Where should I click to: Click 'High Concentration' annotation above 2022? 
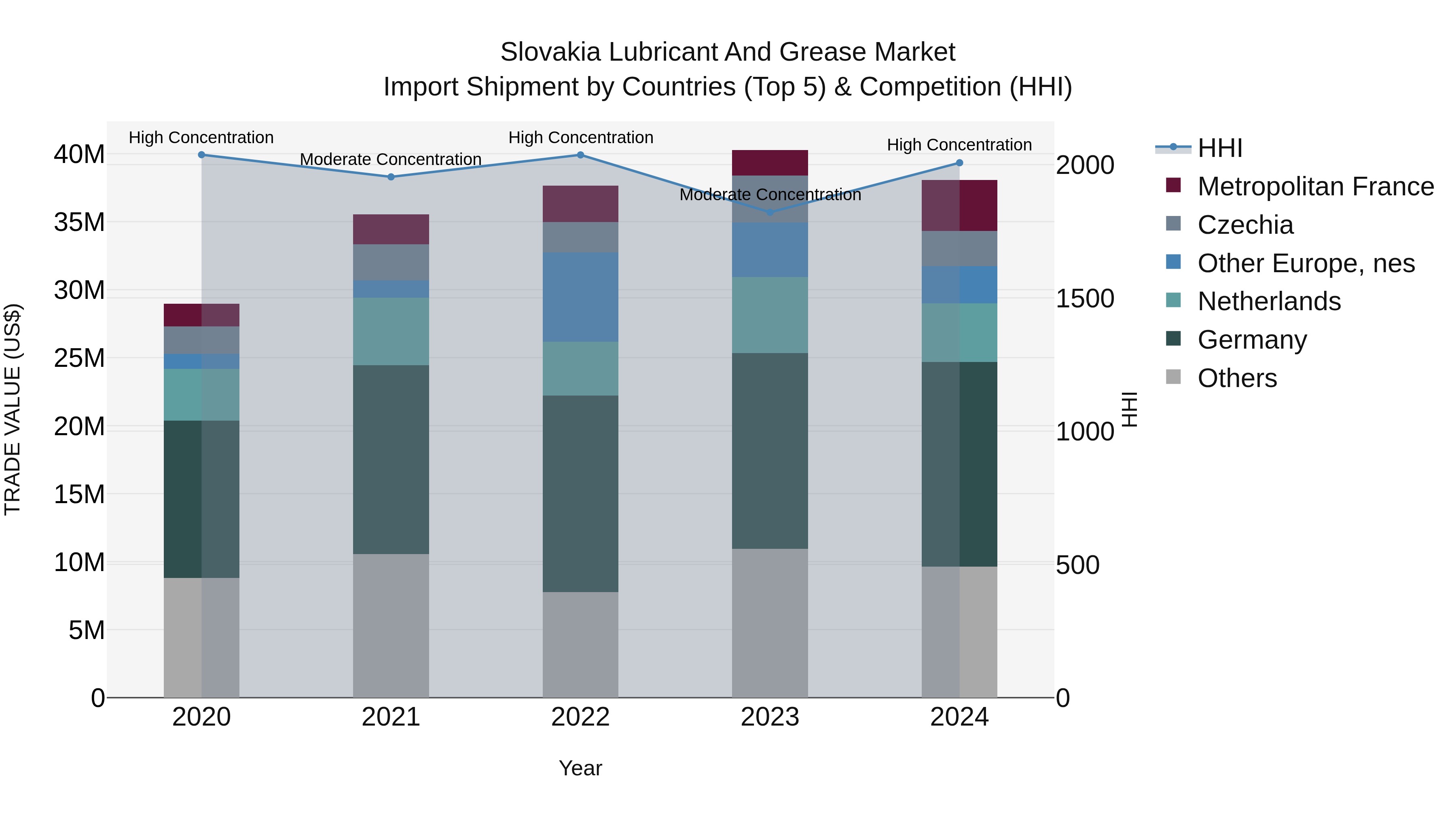point(581,138)
